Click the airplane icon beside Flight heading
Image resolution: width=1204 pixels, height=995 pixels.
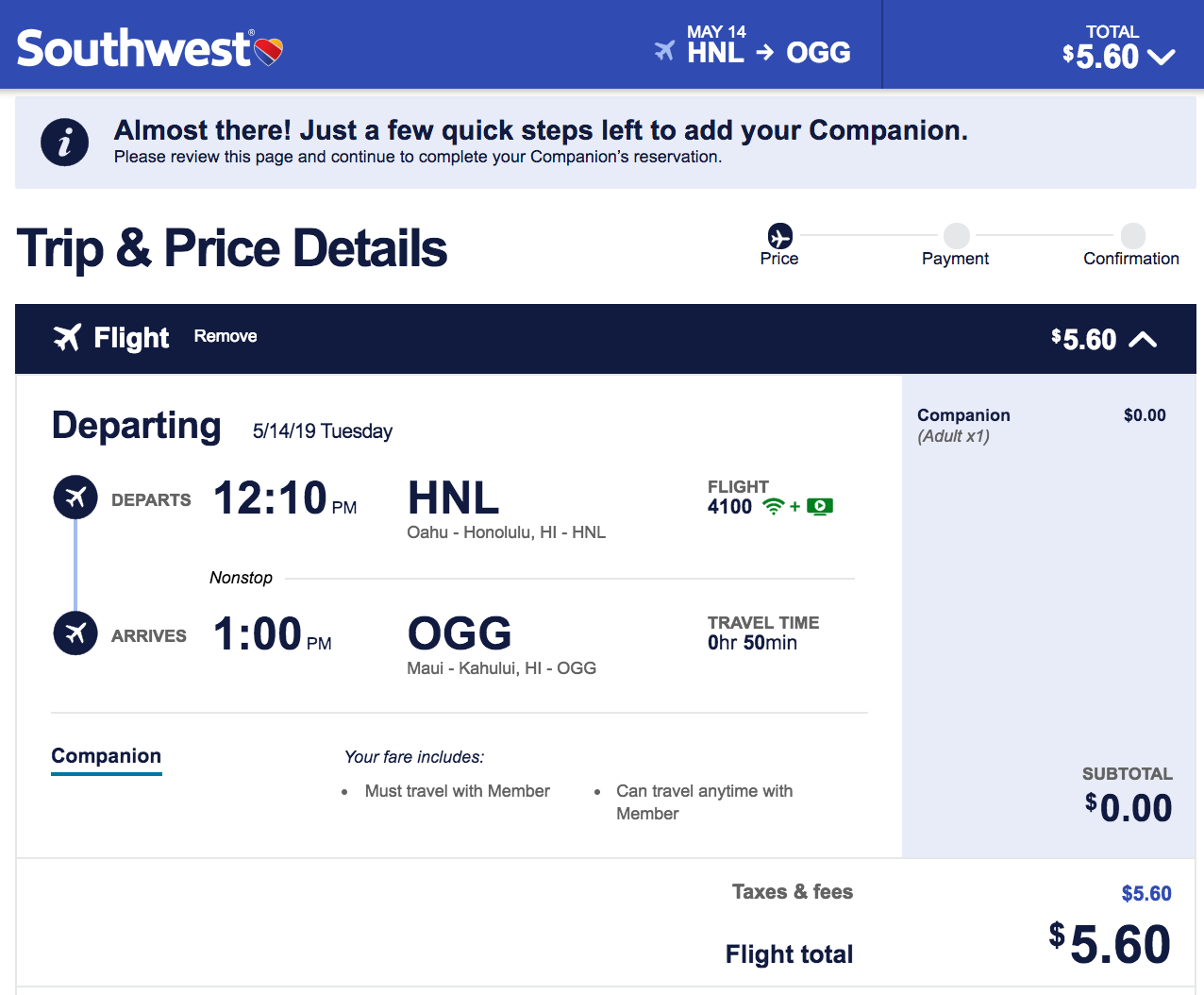[67, 337]
